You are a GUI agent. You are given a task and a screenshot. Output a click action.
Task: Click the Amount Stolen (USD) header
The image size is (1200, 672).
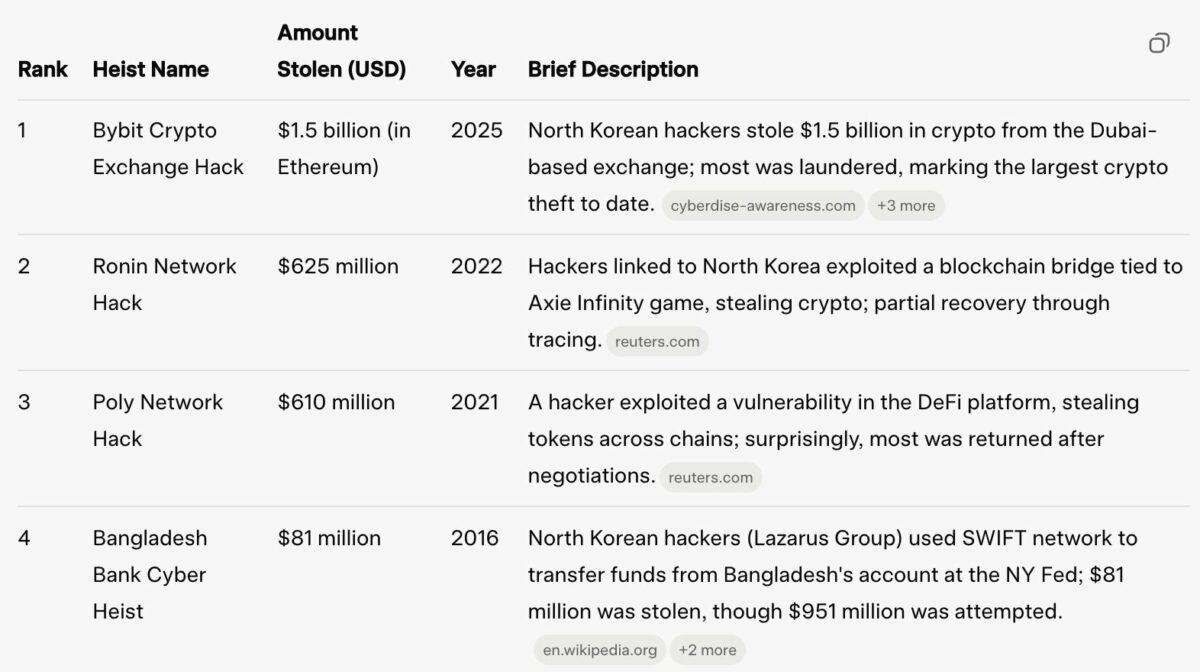pyautogui.click(x=342, y=51)
